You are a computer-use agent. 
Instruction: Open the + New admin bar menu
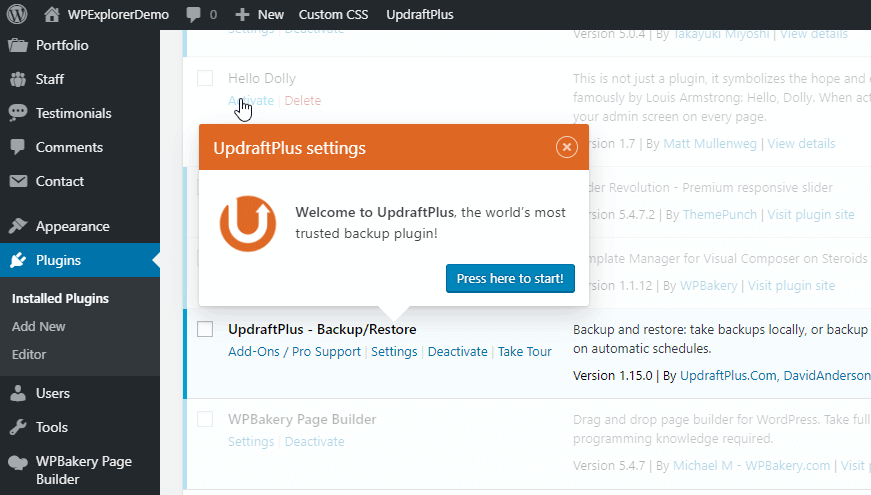(x=260, y=15)
